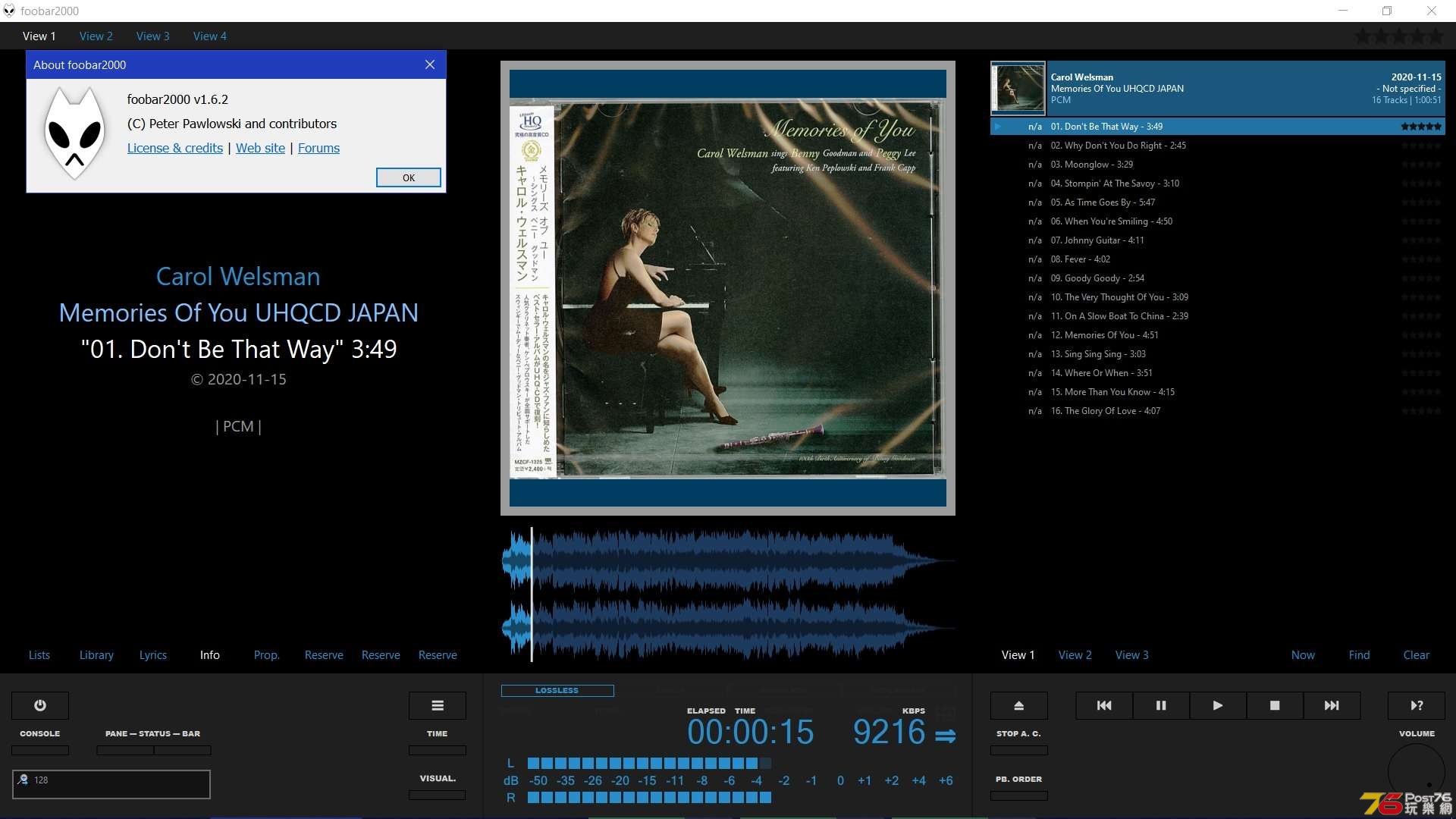Click the elapsed time arrow toggle icon
1456x819 pixels.
click(x=946, y=736)
